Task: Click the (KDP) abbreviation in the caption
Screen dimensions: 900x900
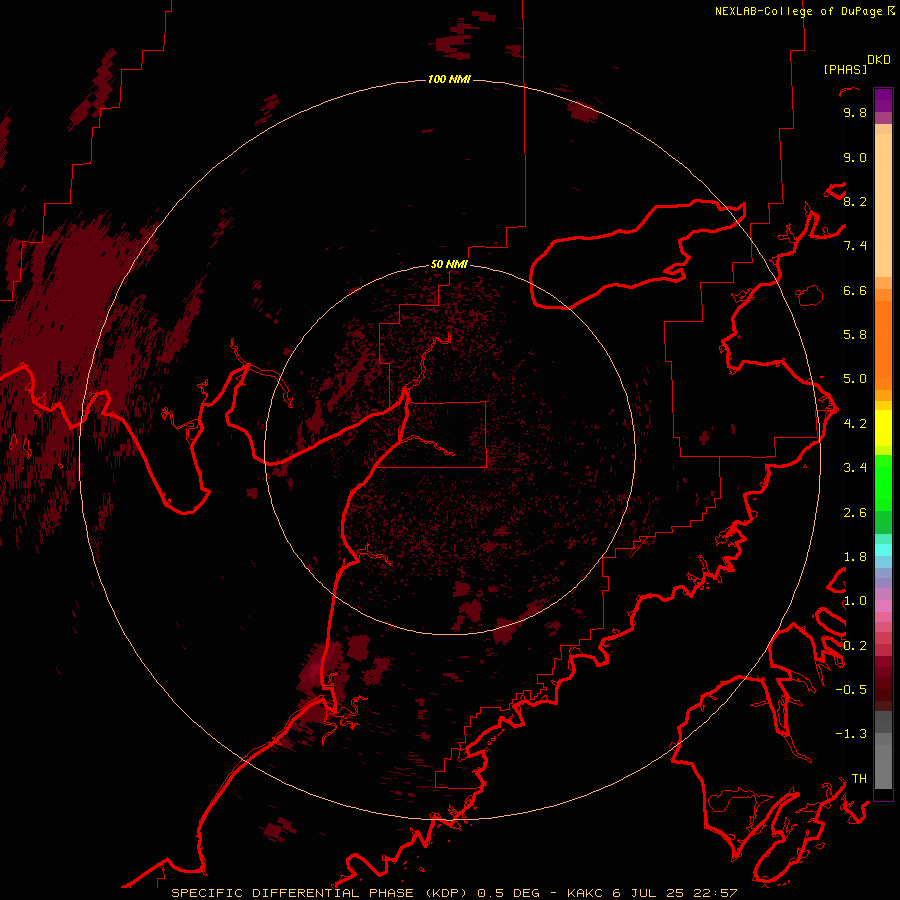Action: [448, 893]
